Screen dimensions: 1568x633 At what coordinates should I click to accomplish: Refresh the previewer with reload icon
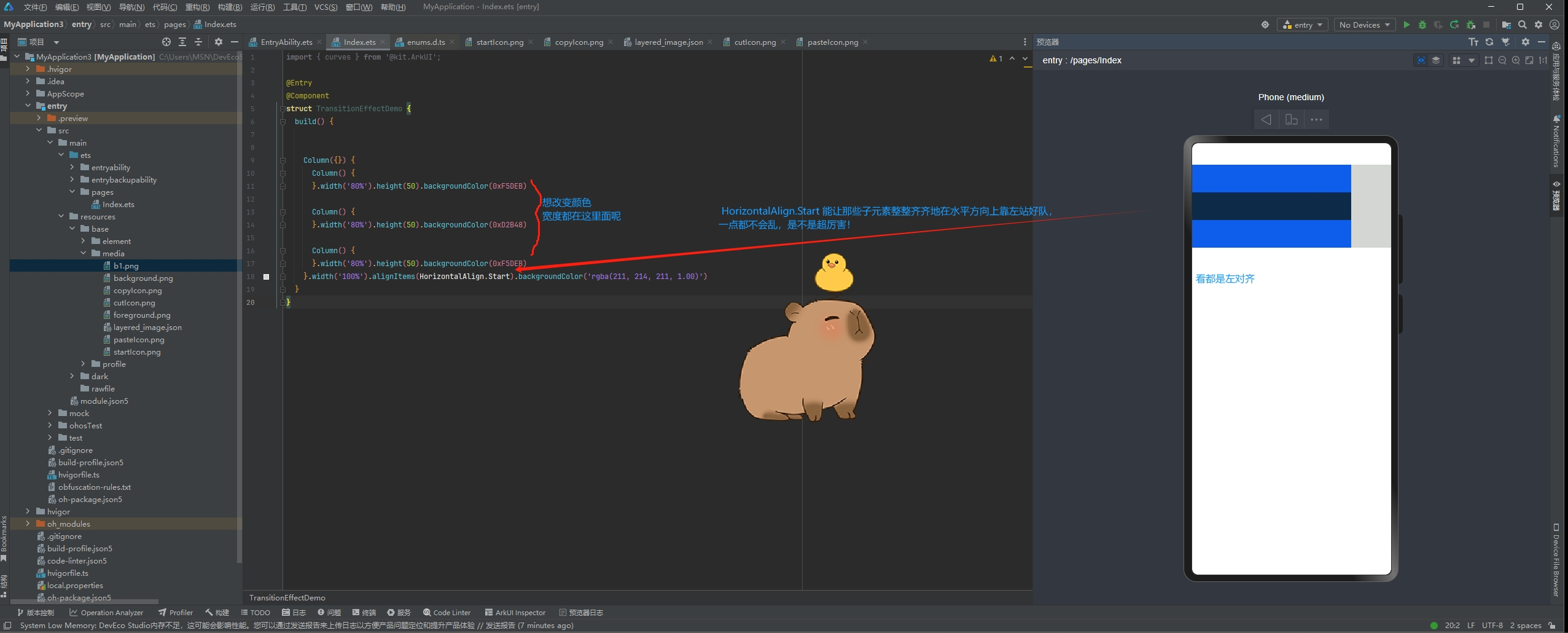click(x=1489, y=42)
